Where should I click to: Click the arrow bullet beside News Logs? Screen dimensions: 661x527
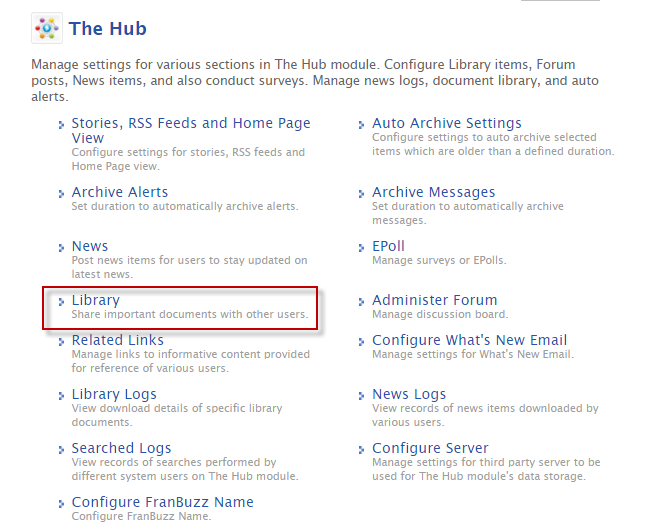(x=361, y=395)
